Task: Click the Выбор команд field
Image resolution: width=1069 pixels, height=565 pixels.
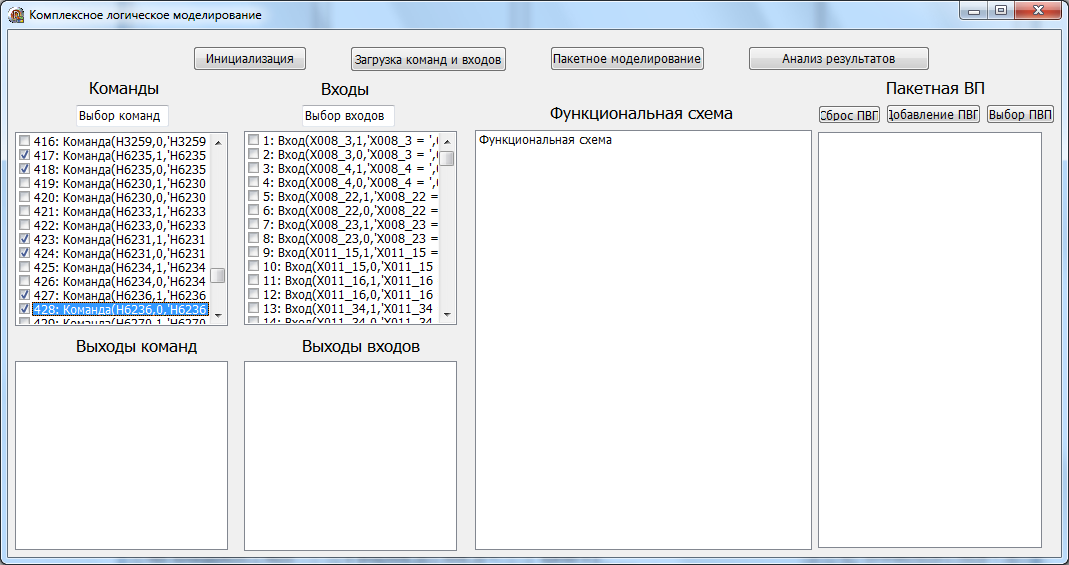Action: coord(122,116)
